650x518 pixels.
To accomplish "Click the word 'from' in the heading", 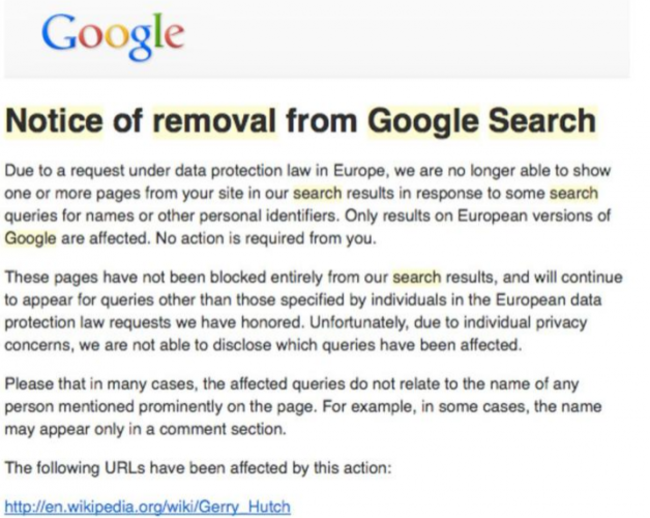I will click(x=322, y=121).
